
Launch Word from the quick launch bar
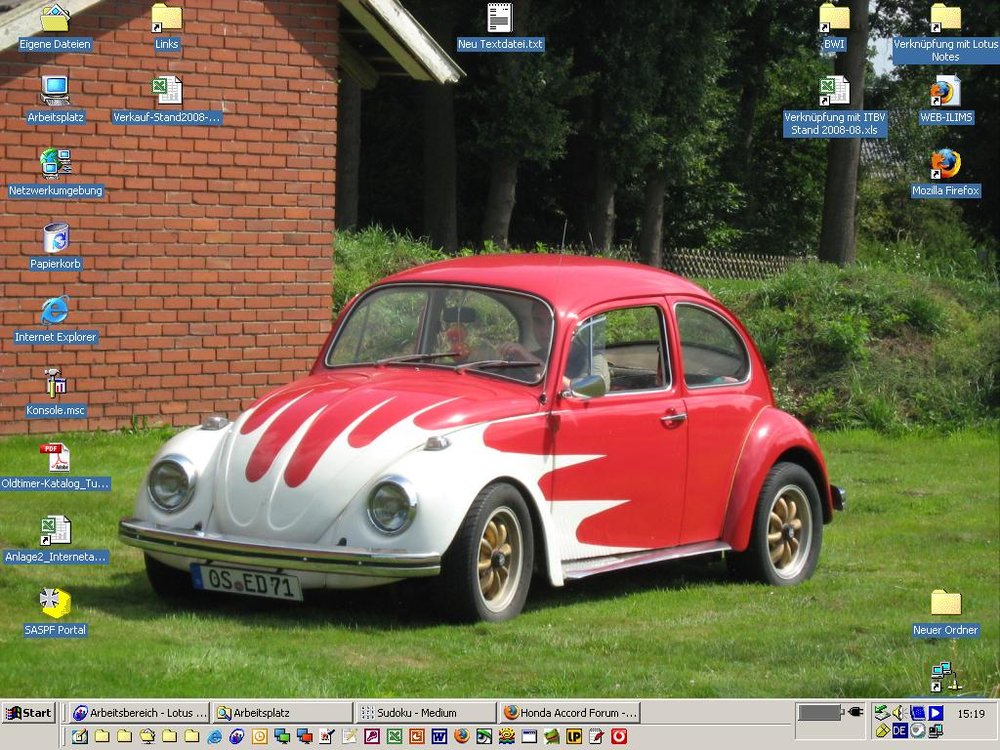(438, 736)
